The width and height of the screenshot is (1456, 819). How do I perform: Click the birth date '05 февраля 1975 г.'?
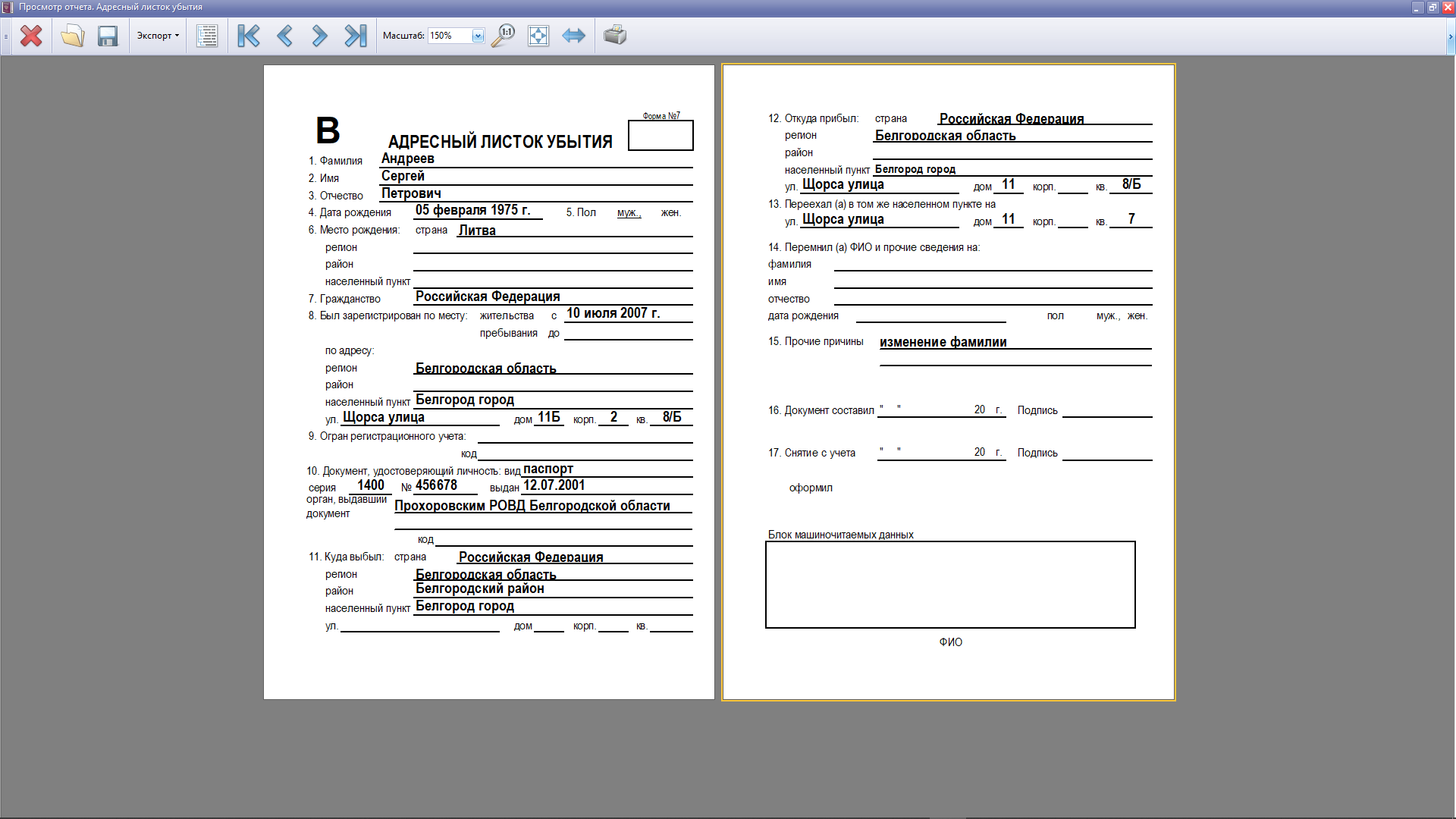tap(472, 210)
